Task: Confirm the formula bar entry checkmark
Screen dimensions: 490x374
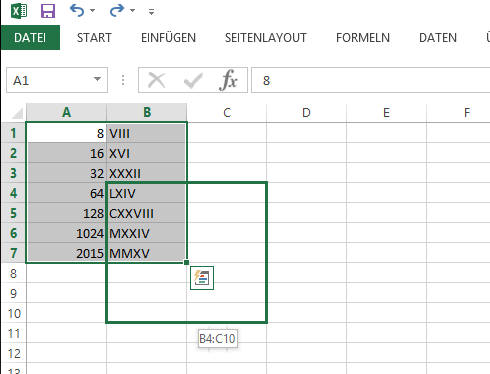Action: click(193, 80)
